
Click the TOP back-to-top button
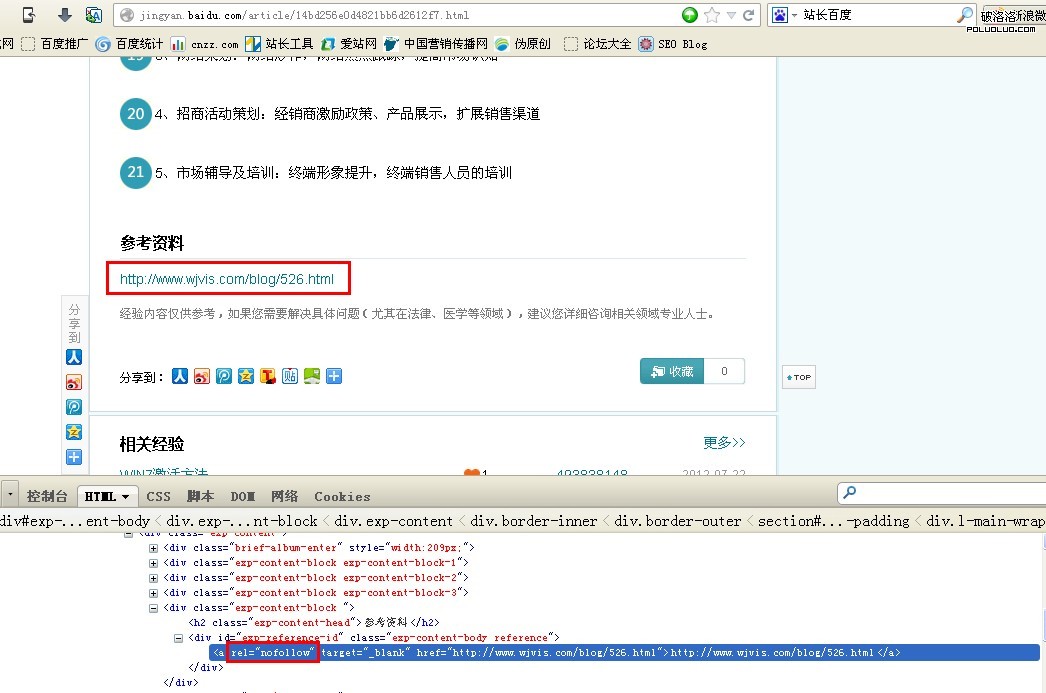799,377
